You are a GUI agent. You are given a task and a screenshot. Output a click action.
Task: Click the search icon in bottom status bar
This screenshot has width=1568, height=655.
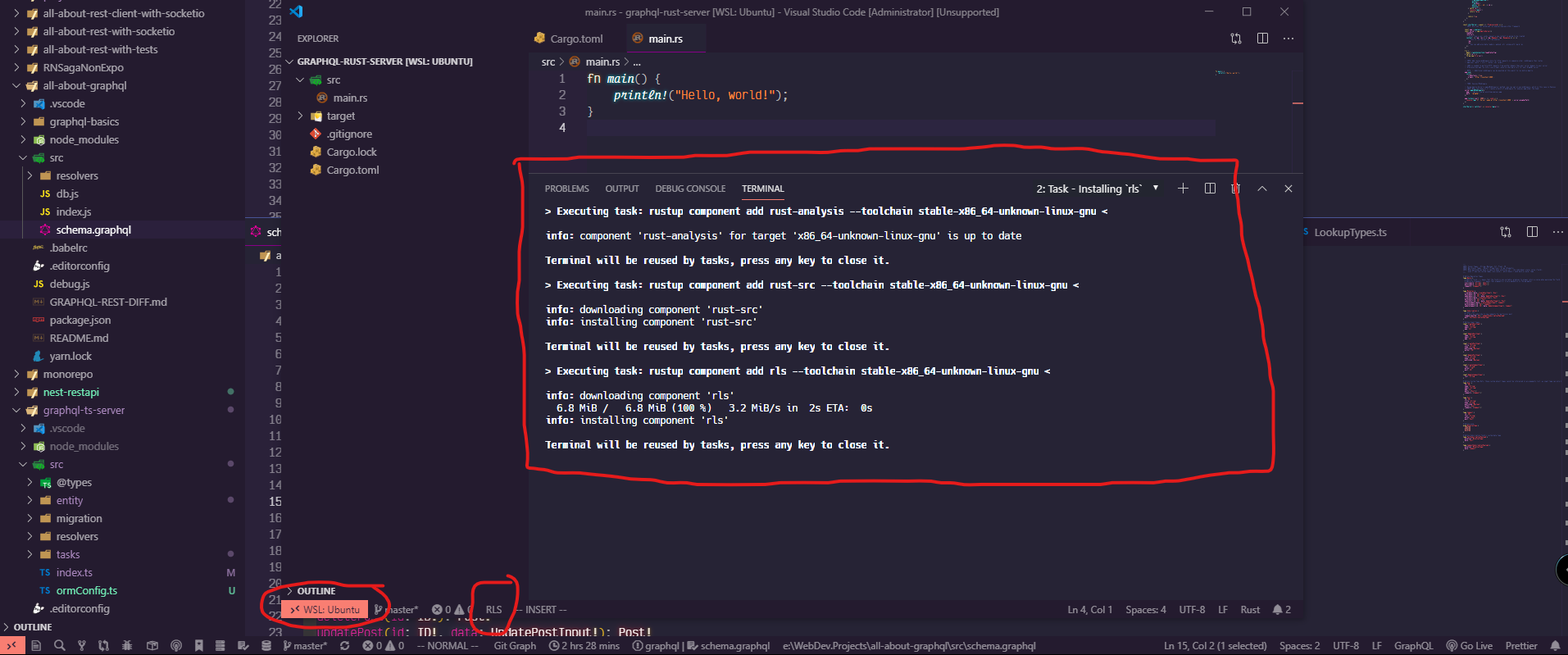tap(59, 646)
